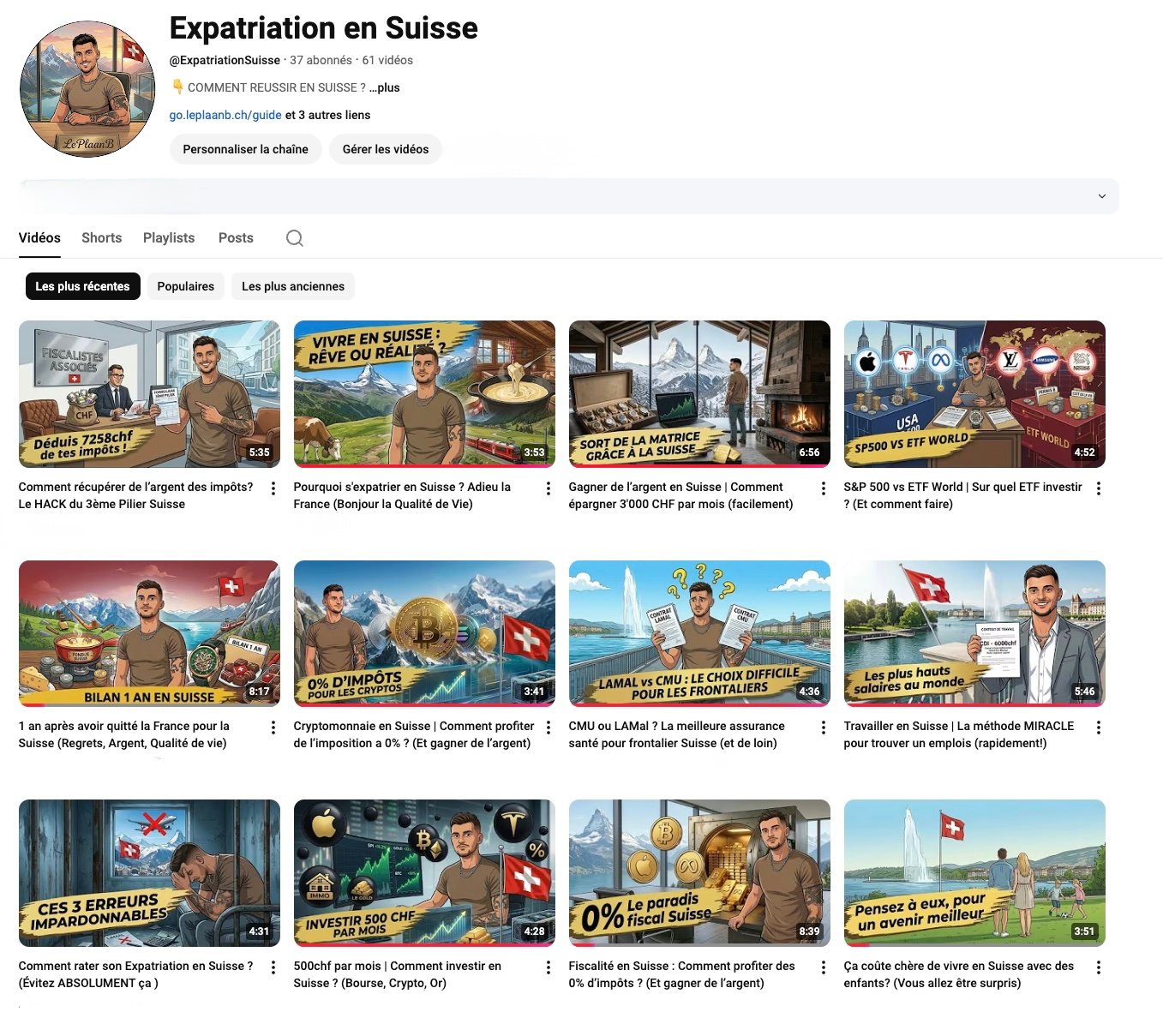Click three-dot menu beside CMU ou LAMal video
The width and height of the screenshot is (1163, 1036).
tap(824, 728)
